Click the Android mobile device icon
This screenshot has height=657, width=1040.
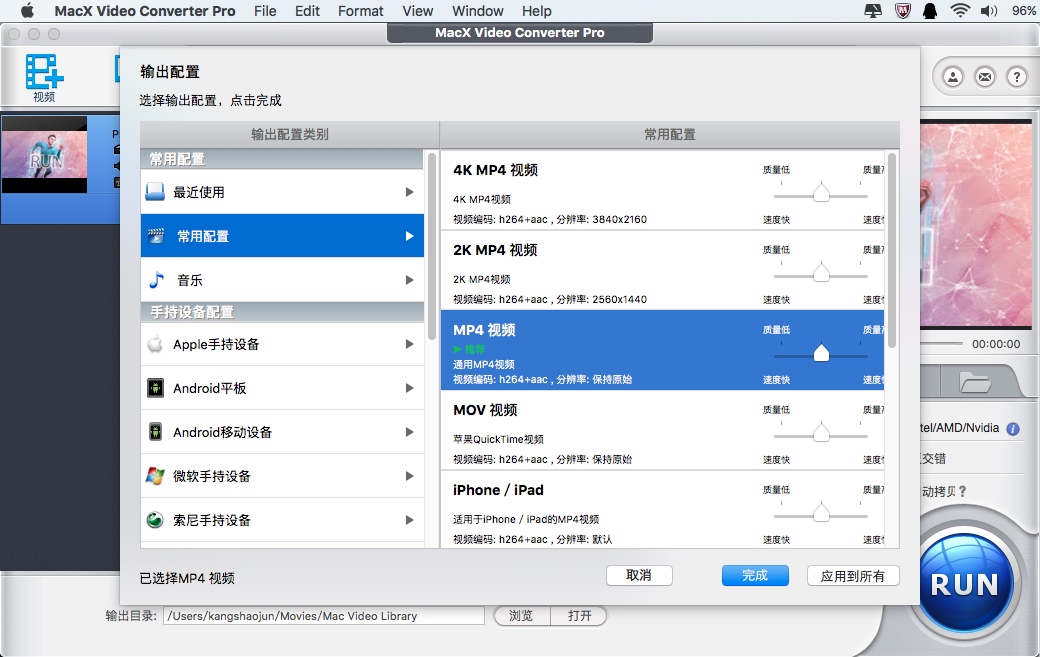click(x=155, y=432)
